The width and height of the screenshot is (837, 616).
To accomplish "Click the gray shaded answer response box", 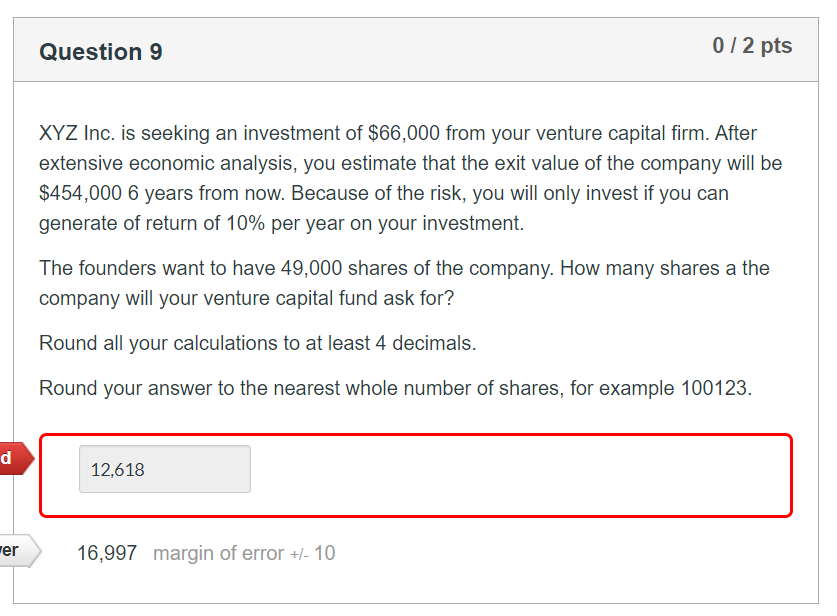I will [164, 468].
